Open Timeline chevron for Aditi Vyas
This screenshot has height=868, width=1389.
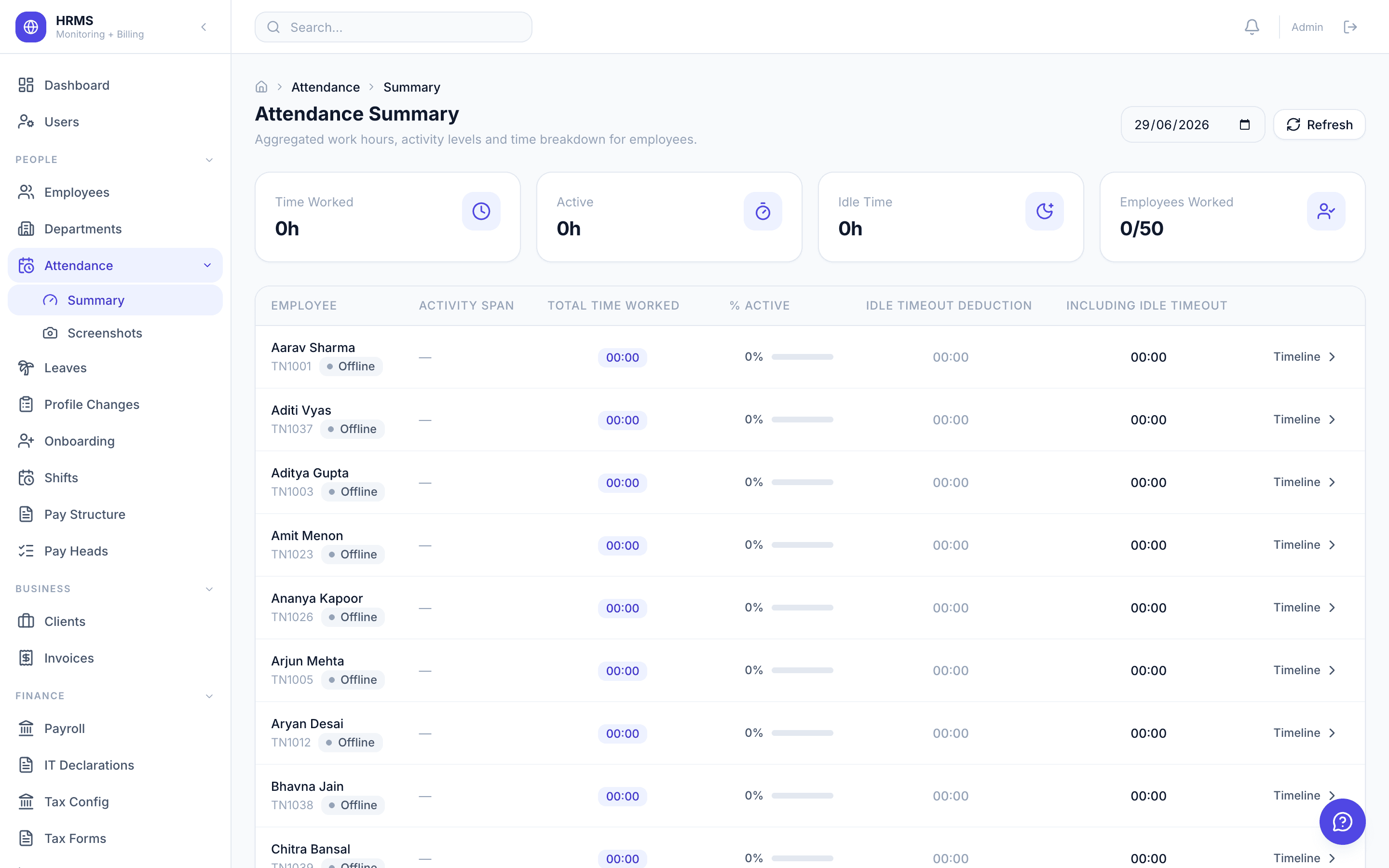click(x=1332, y=420)
